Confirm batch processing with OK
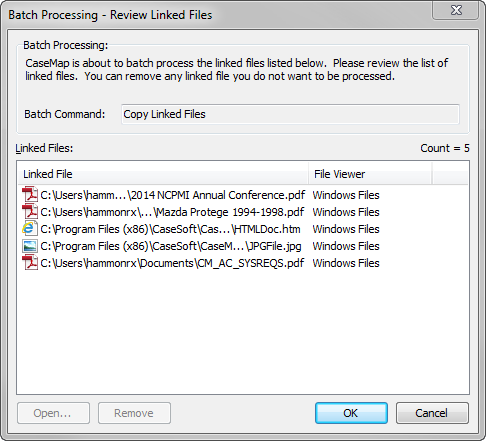Image resolution: width=486 pixels, height=441 pixels. [351, 413]
